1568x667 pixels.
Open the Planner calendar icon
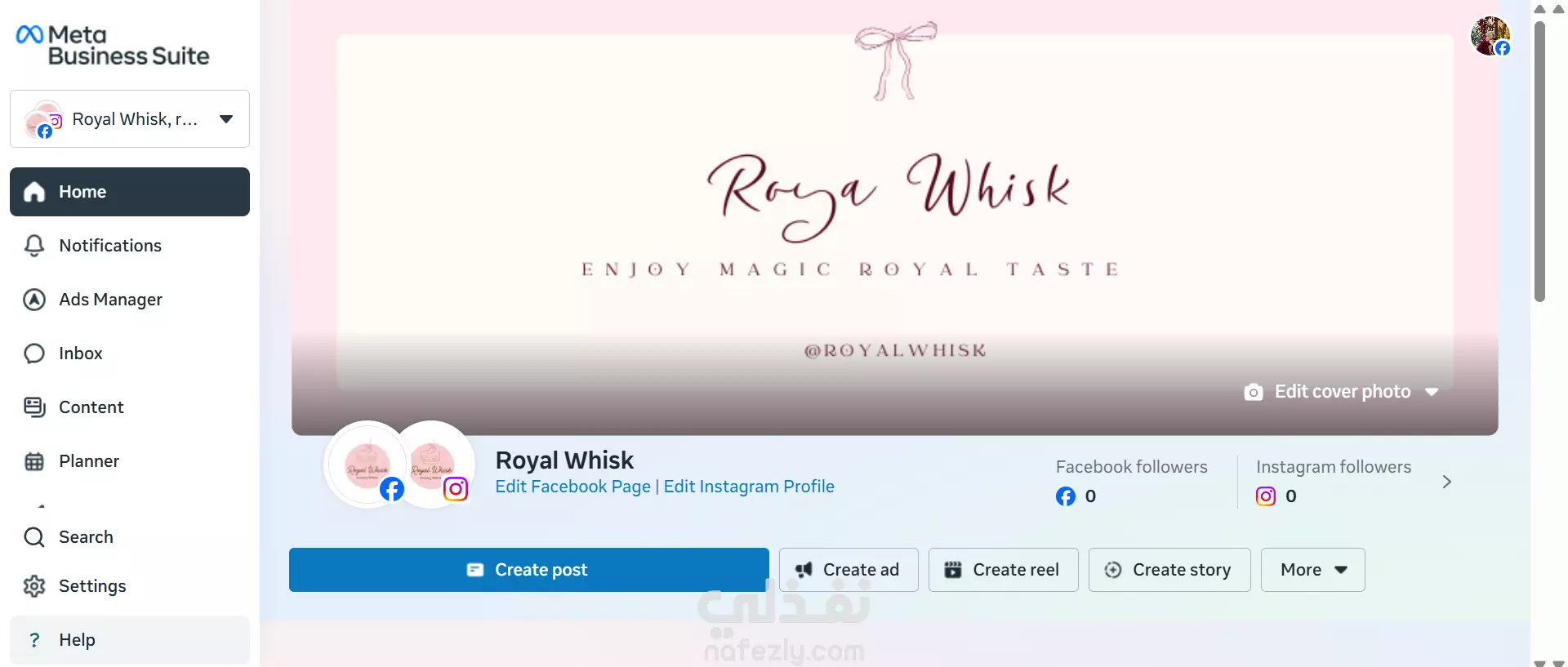tap(34, 461)
